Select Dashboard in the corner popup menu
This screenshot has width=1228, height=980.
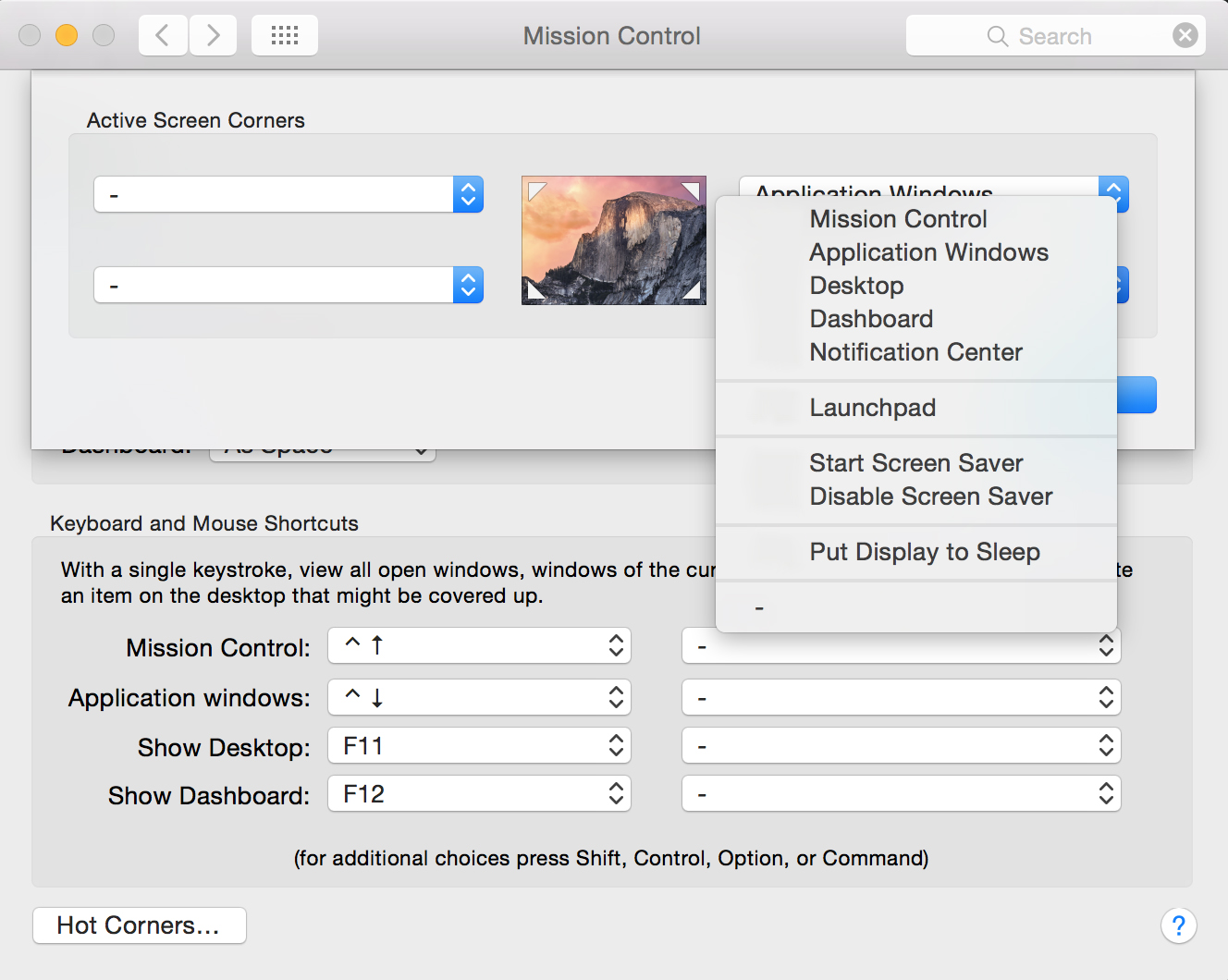[x=916, y=319]
